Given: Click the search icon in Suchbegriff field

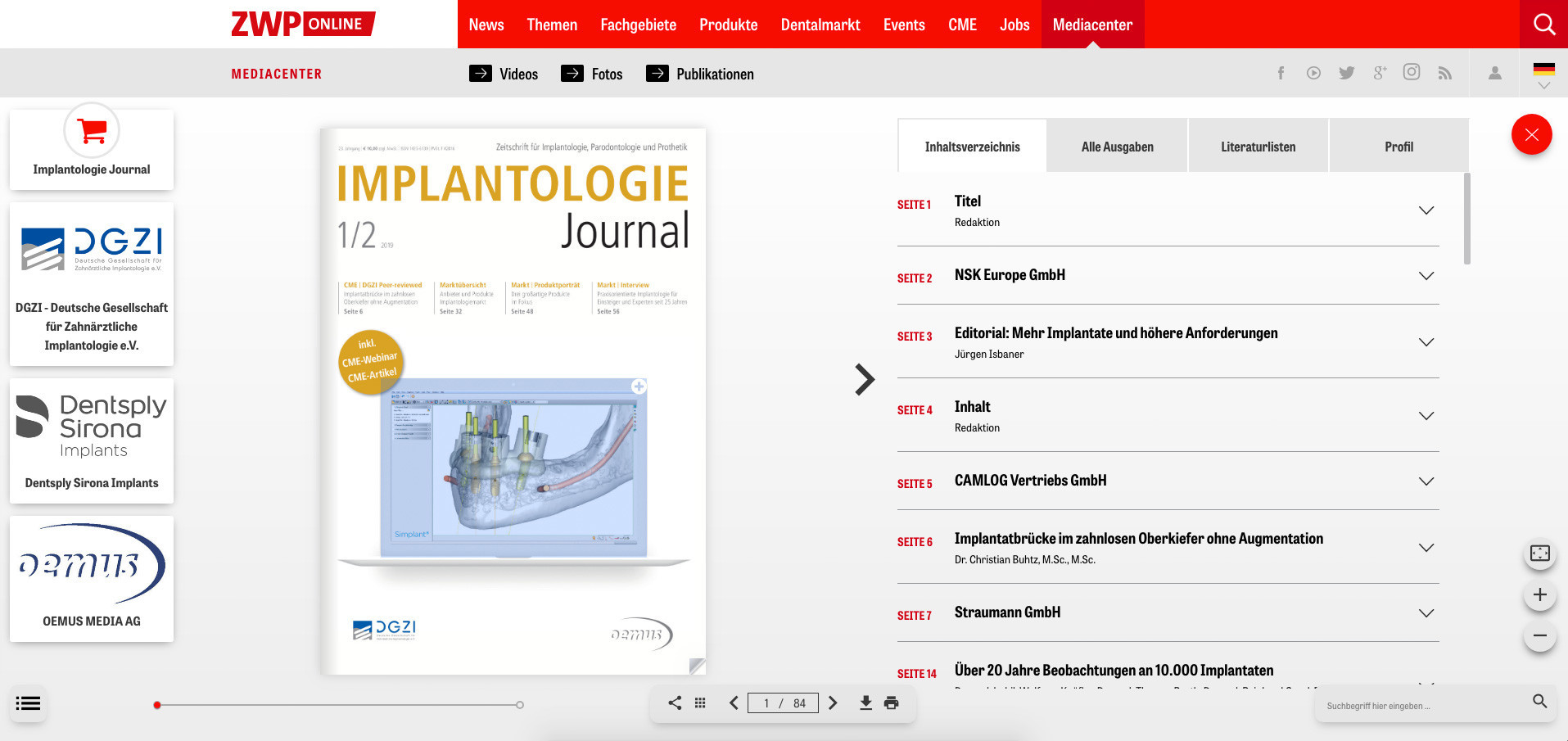Looking at the screenshot, I should [1539, 701].
